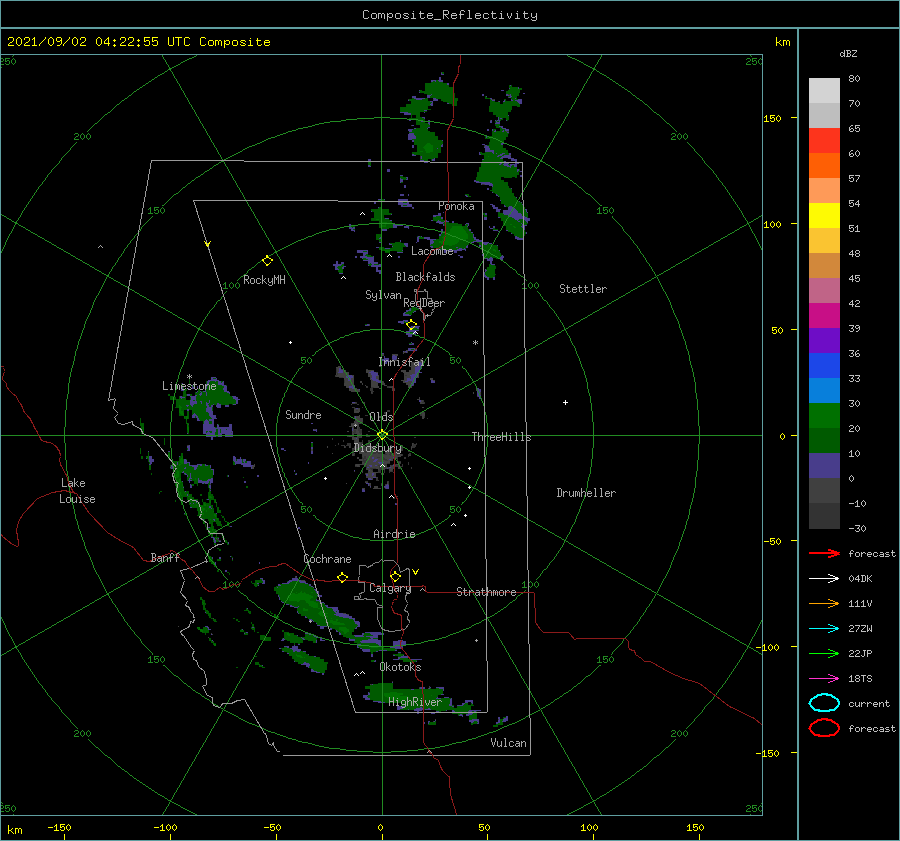This screenshot has height=841, width=900.
Task: Click the 80 dBZ light gray swatch
Action: click(x=824, y=90)
